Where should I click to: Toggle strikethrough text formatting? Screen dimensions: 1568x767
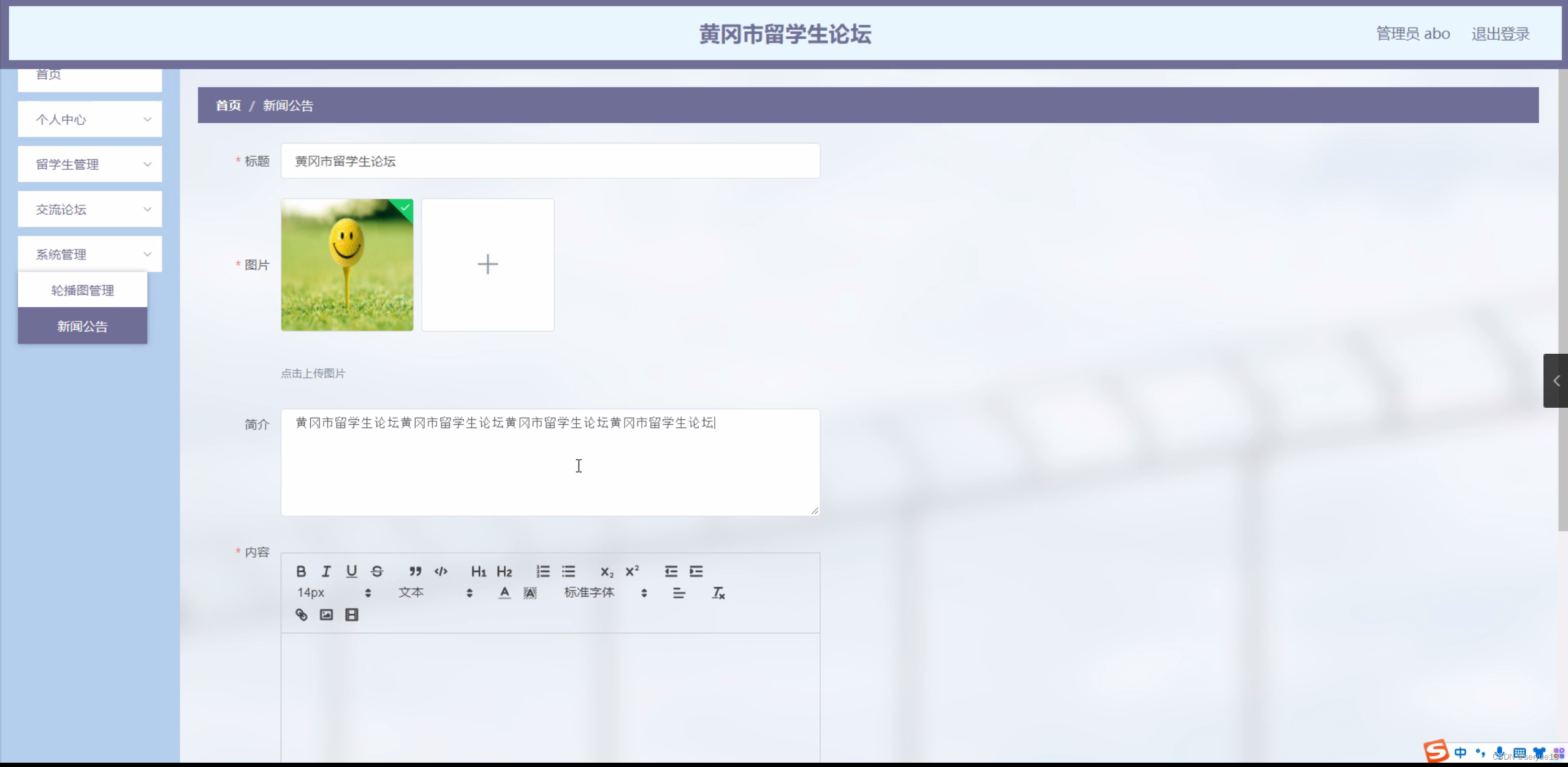377,571
